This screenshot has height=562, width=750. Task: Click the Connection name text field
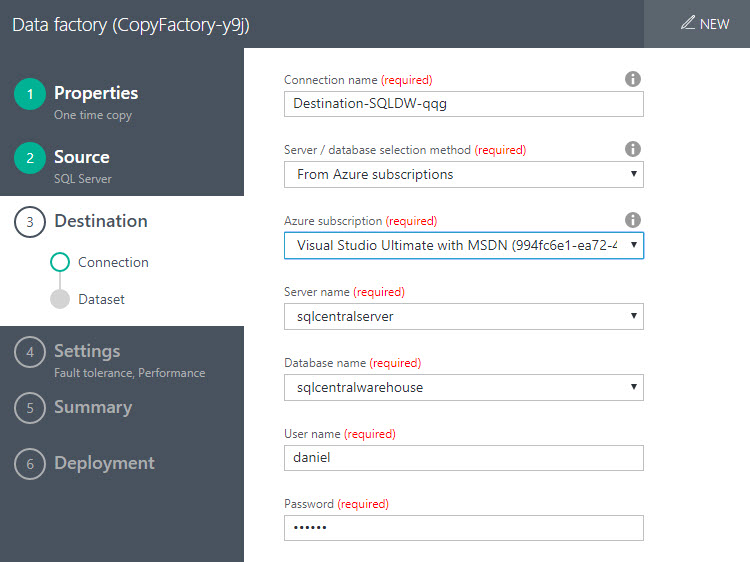[x=463, y=104]
